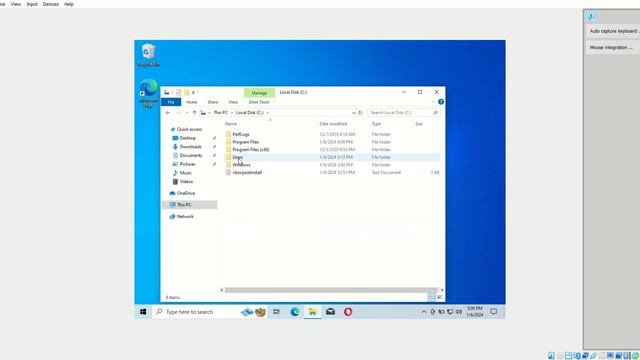Select the Program Files folder
The image size is (640, 360).
[x=245, y=142]
